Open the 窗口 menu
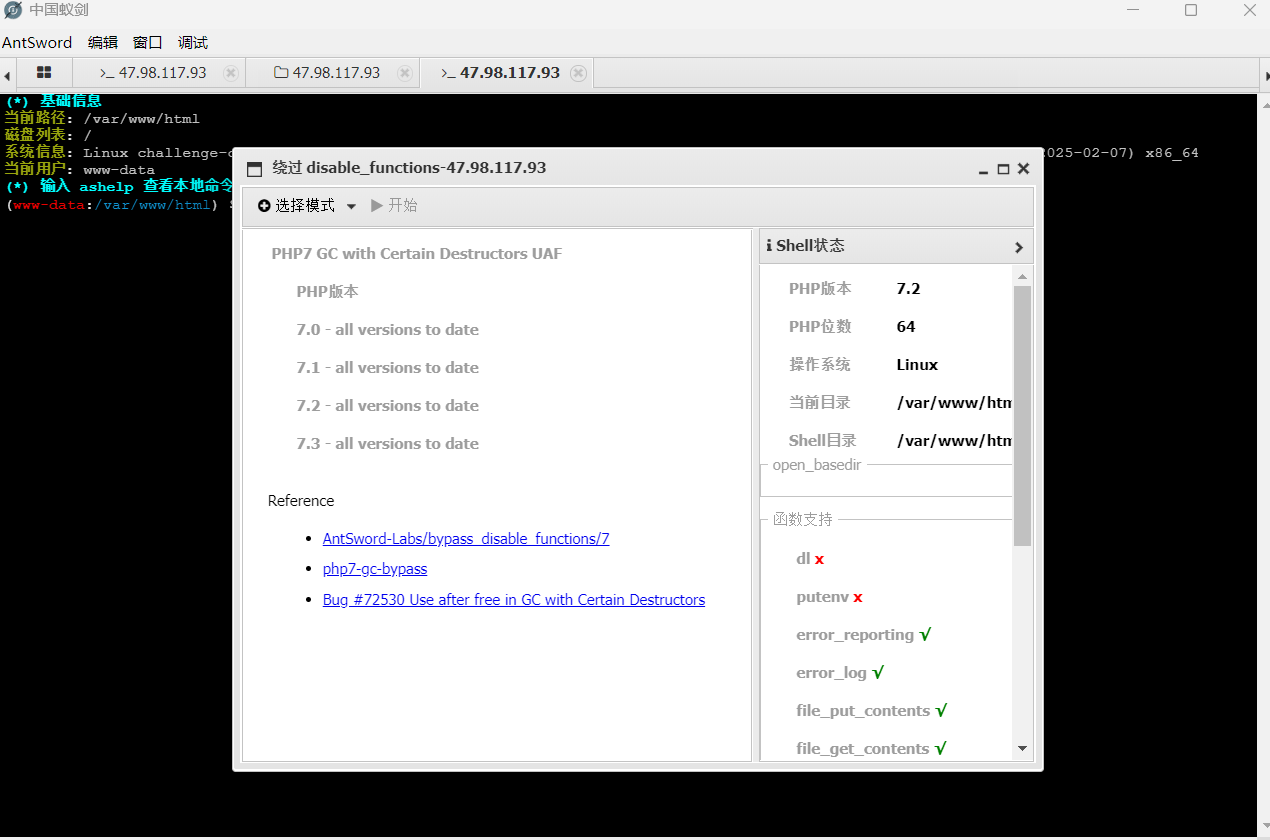1270x840 pixels. pyautogui.click(x=147, y=42)
